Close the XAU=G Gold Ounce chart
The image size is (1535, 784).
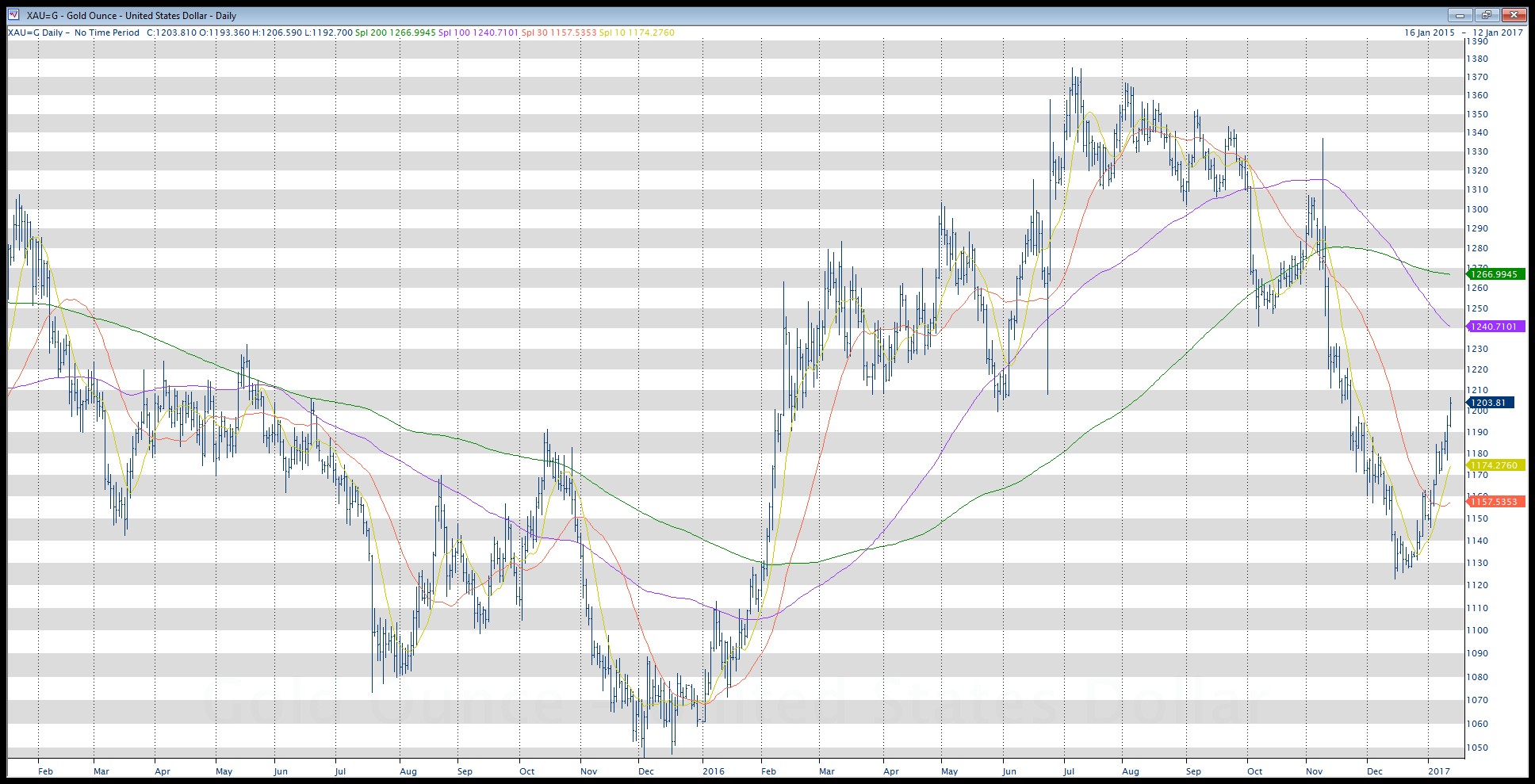click(x=1514, y=15)
